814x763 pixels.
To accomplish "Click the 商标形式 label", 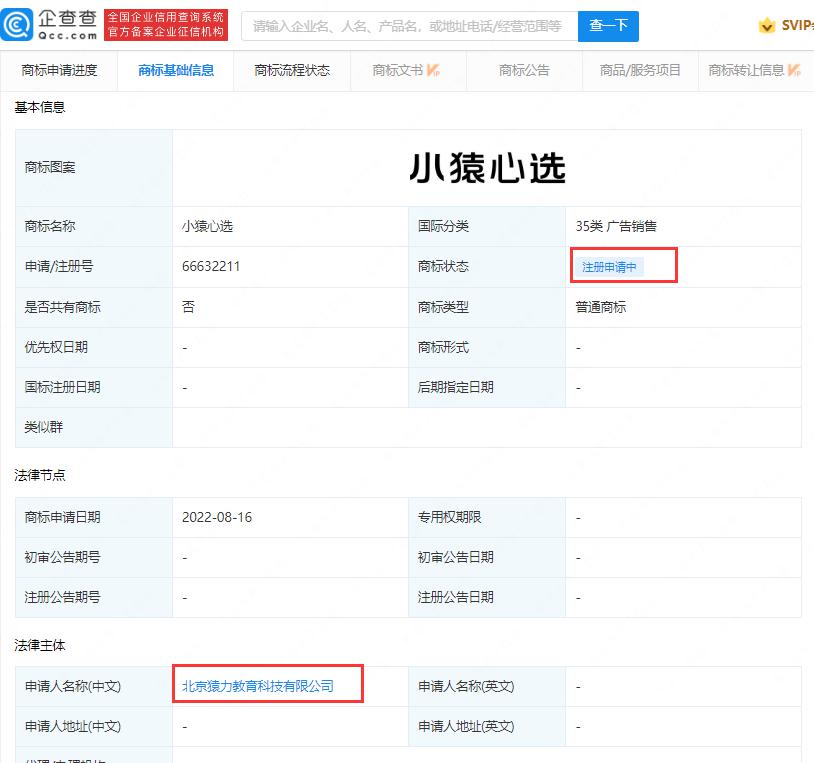I will pyautogui.click(x=443, y=347).
